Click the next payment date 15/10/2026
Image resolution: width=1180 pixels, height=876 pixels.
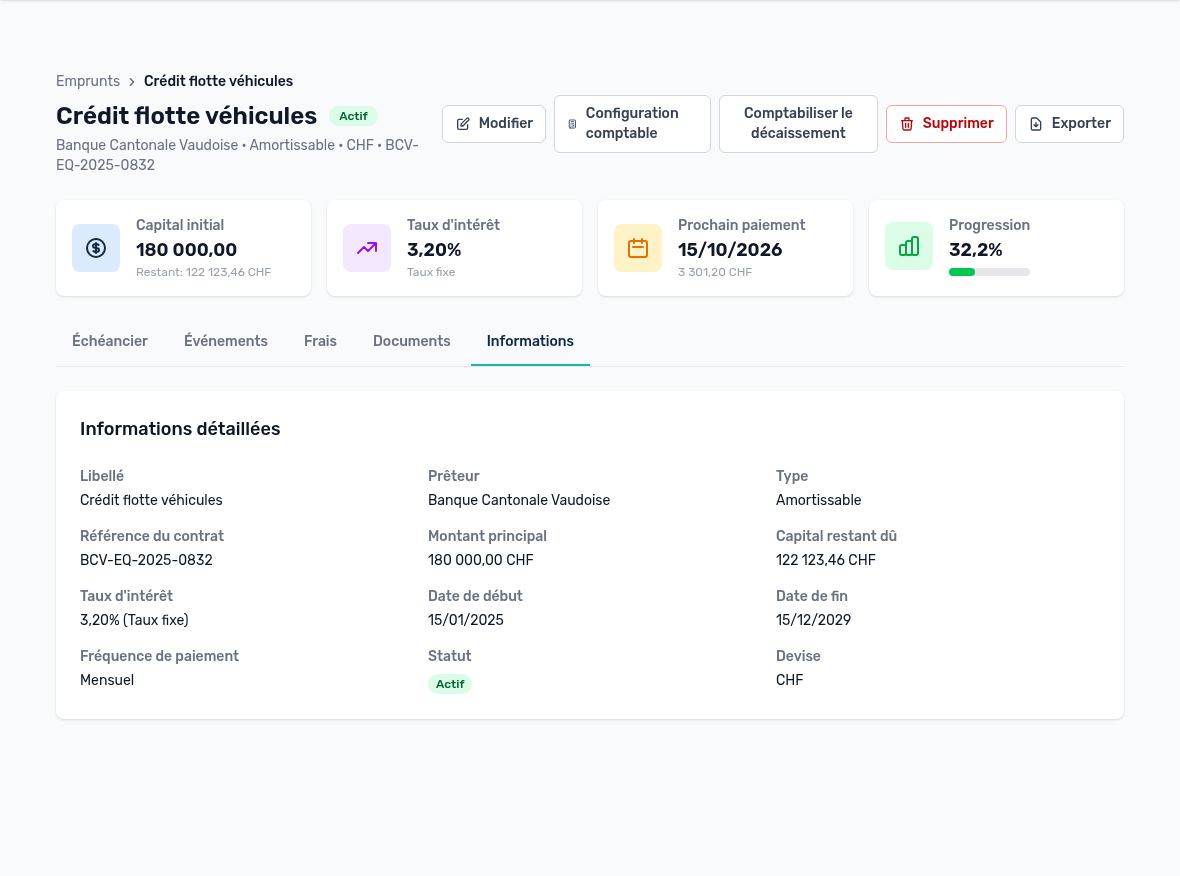[x=730, y=250]
